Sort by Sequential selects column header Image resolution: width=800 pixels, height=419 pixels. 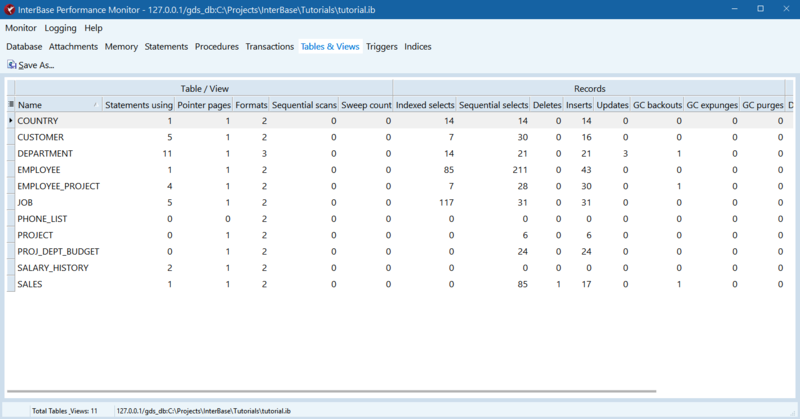(x=493, y=105)
